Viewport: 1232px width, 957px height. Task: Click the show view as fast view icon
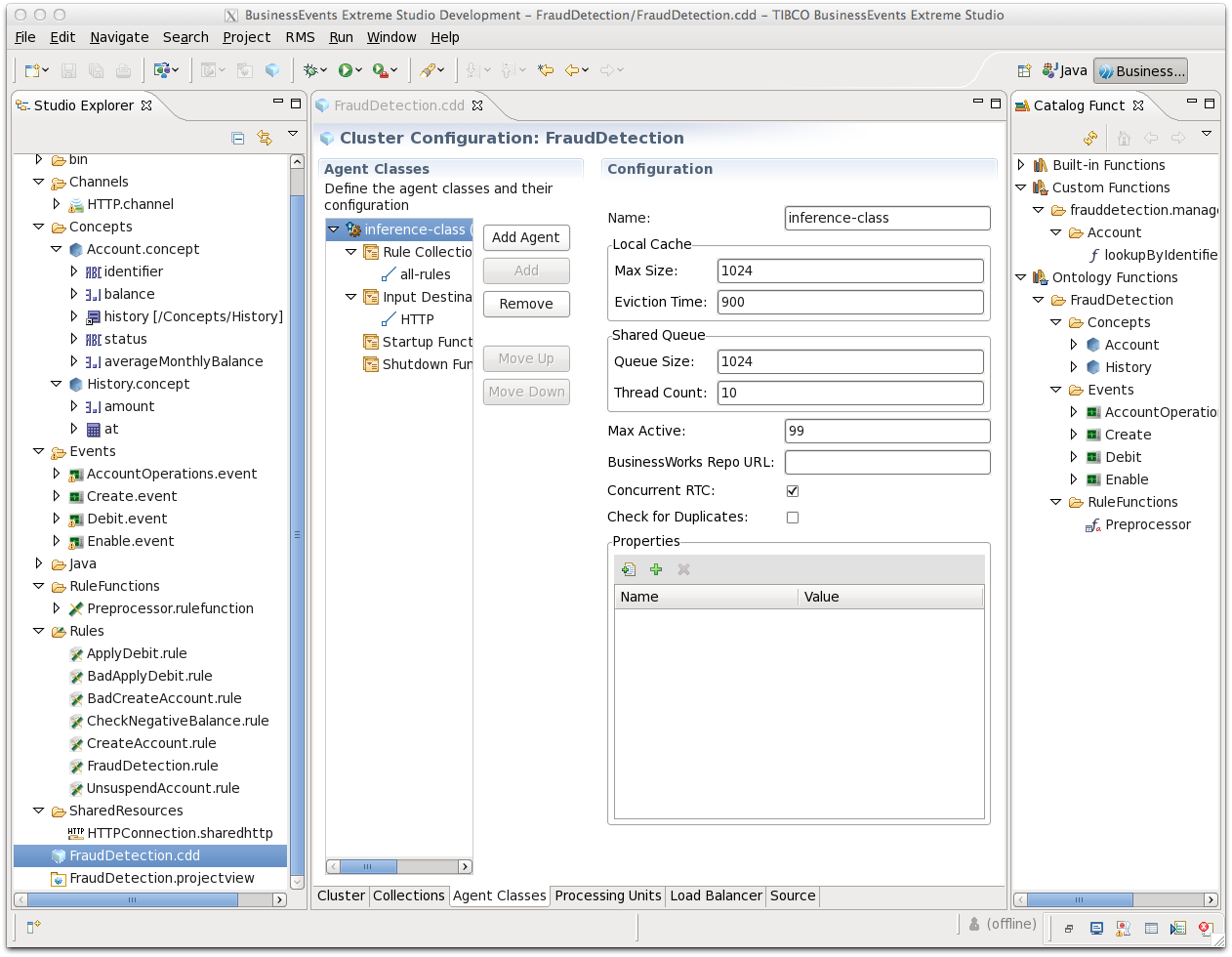[x=33, y=926]
